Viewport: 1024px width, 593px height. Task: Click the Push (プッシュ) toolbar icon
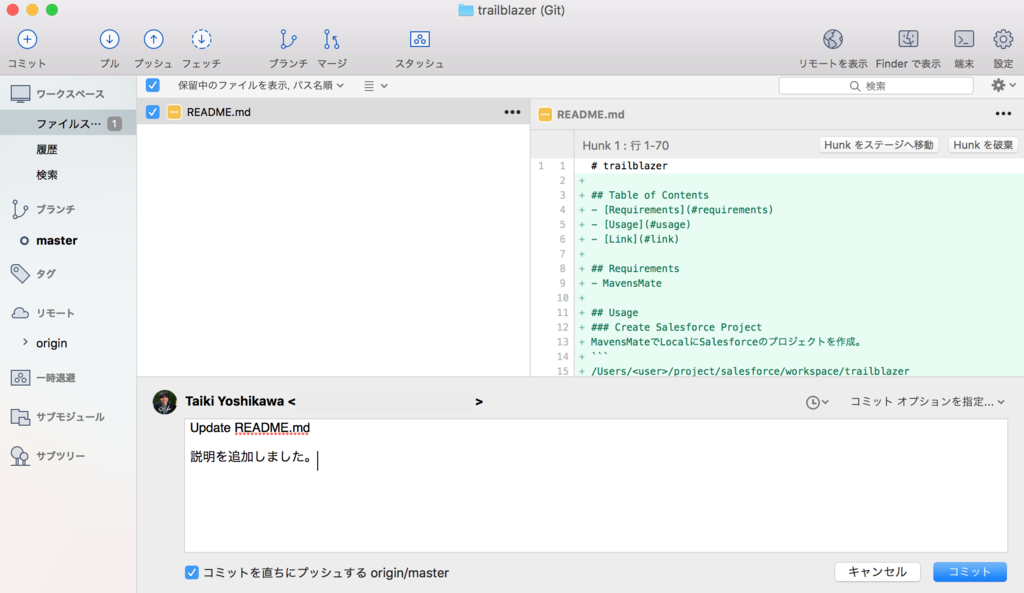(x=153, y=39)
